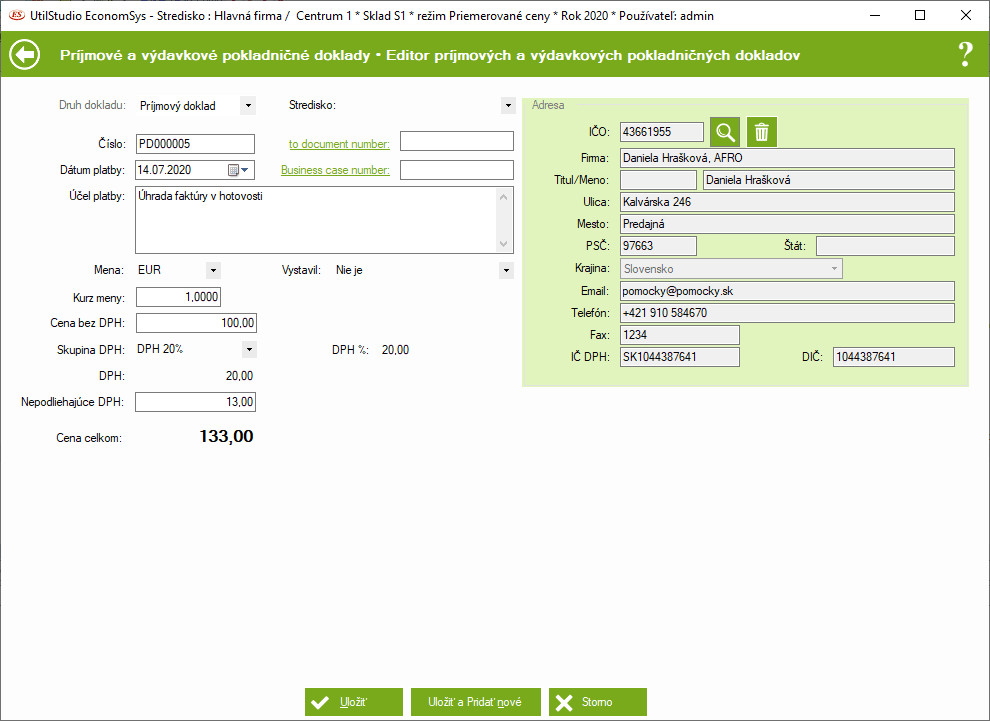Image resolution: width=990 pixels, height=721 pixels.
Task: Close the EconomSys window
Action: point(965,15)
